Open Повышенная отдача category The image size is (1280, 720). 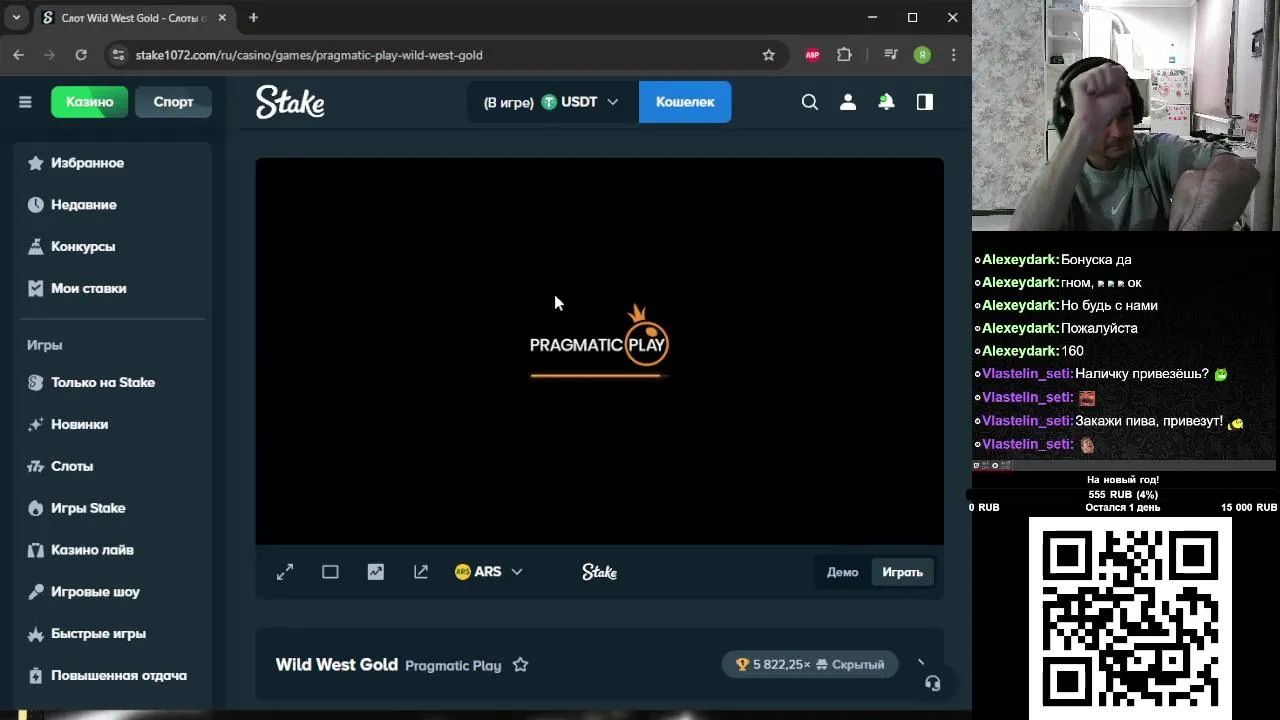pos(112,676)
